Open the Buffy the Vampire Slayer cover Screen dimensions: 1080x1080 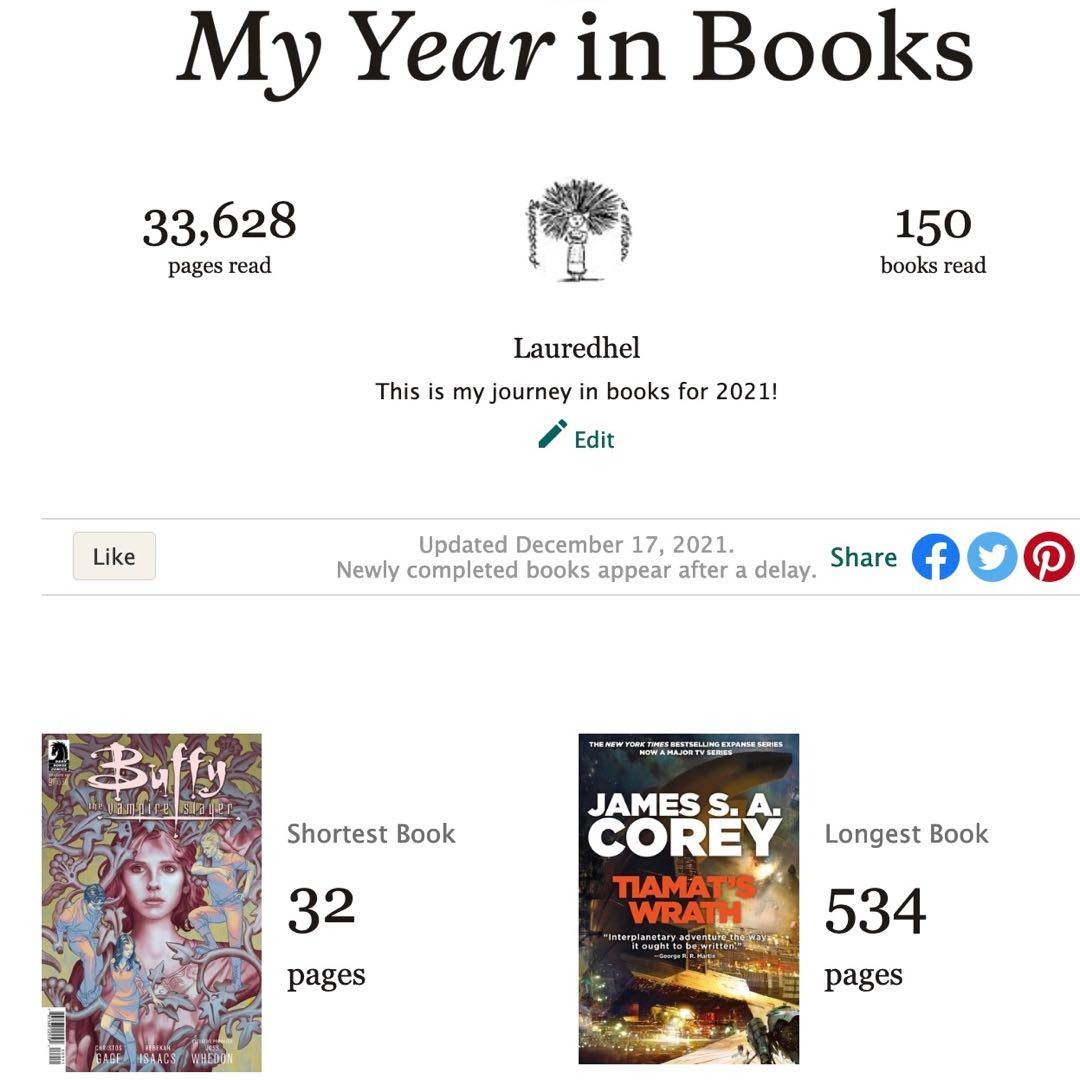(152, 902)
